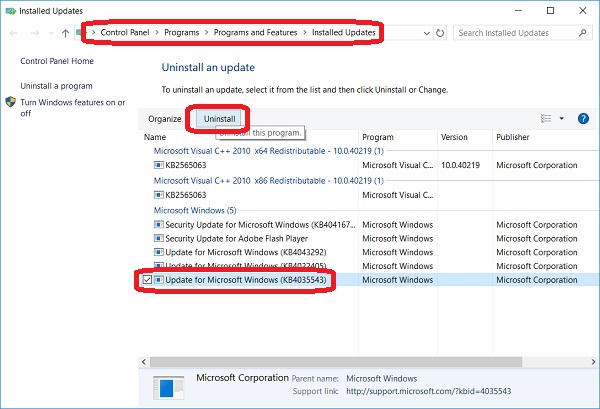
Task: Click icon of Adobe Flash Player update row
Action: [x=158, y=238]
